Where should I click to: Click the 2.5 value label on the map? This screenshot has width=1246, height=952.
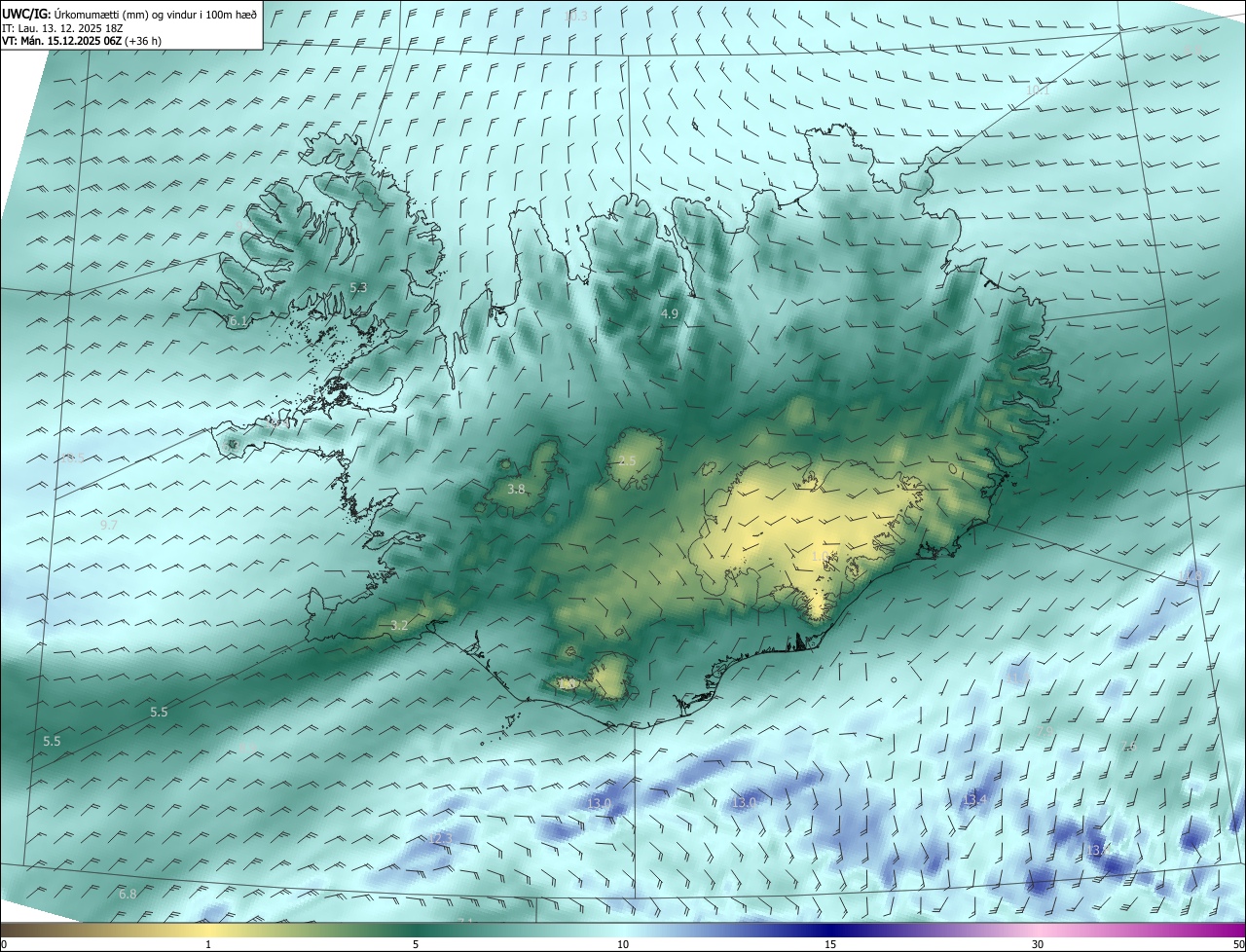[x=627, y=460]
